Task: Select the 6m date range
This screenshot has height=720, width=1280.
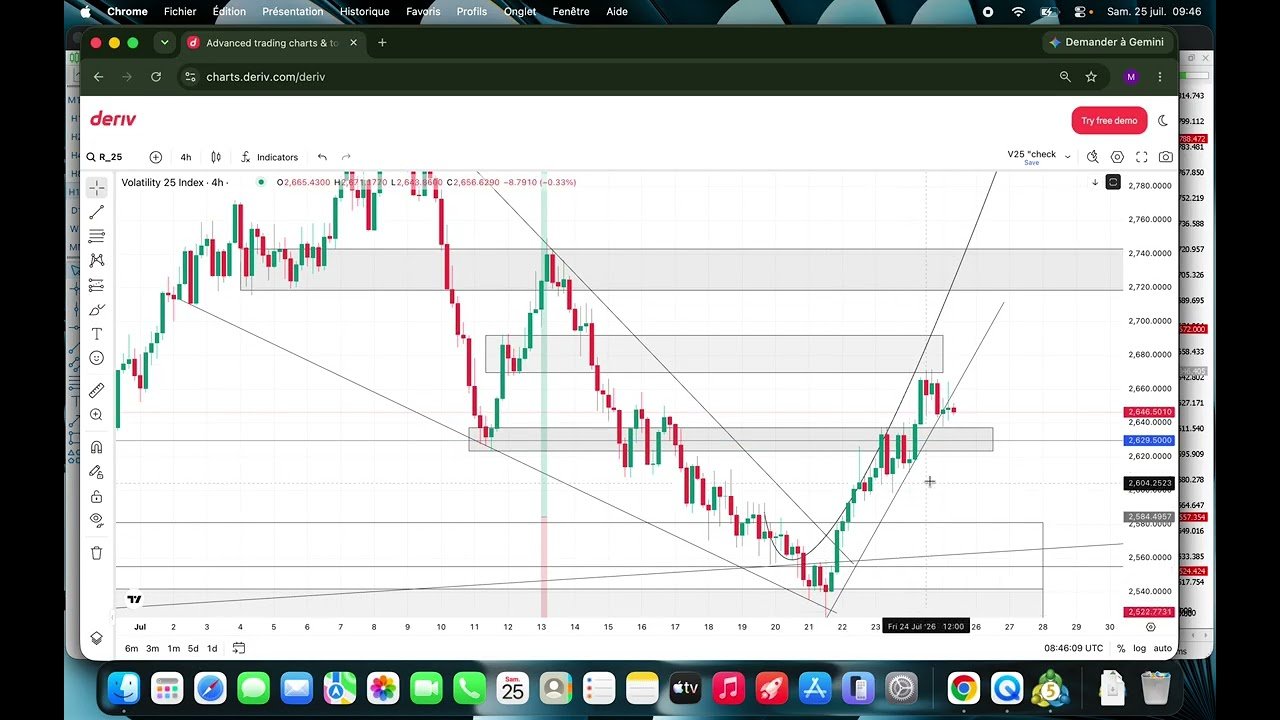Action: (x=132, y=648)
